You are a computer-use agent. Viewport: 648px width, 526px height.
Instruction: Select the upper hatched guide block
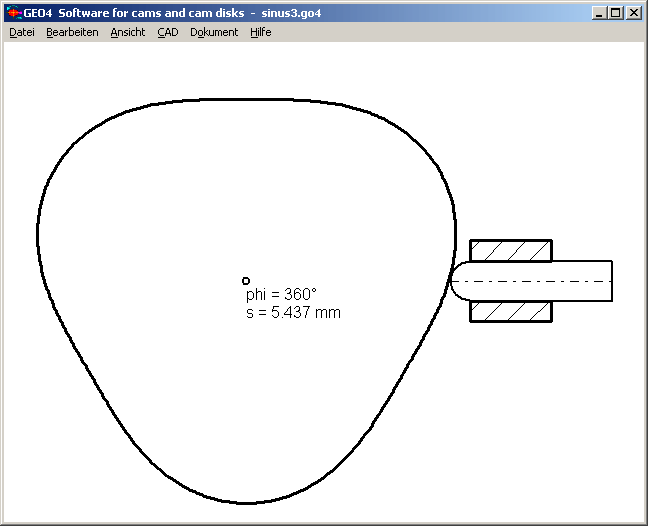pyautogui.click(x=511, y=250)
